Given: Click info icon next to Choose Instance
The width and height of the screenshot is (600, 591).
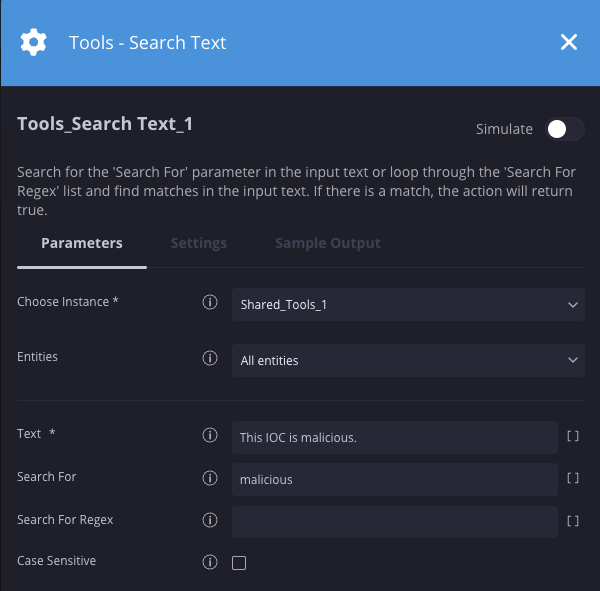Looking at the screenshot, I should (x=210, y=302).
